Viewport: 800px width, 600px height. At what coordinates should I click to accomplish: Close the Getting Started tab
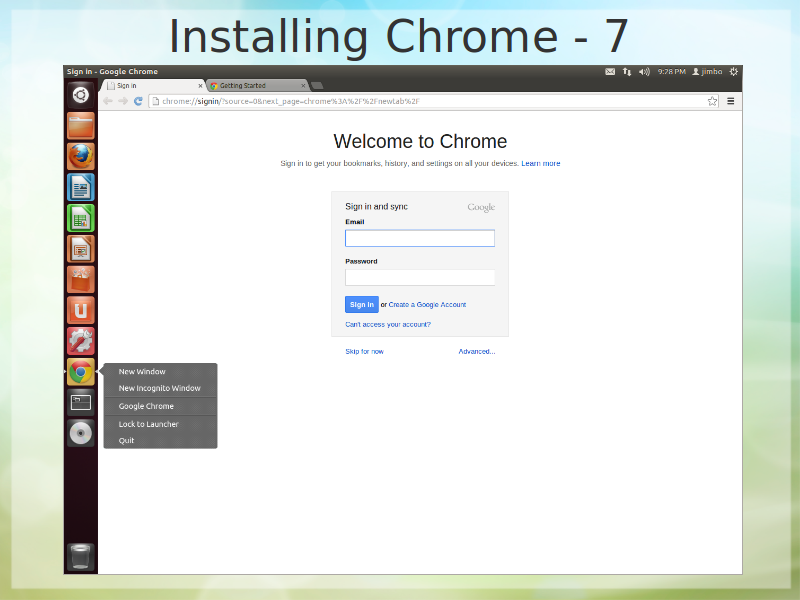(x=303, y=86)
